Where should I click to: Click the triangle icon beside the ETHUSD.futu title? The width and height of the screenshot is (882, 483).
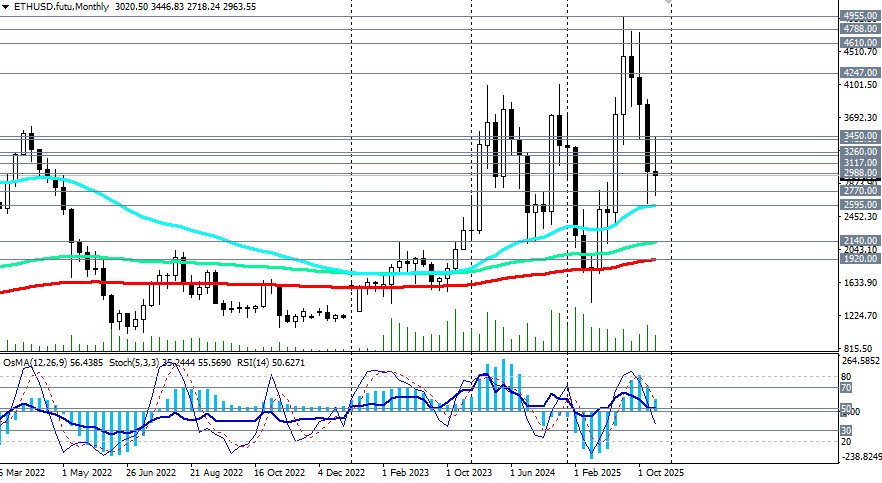coord(6,6)
